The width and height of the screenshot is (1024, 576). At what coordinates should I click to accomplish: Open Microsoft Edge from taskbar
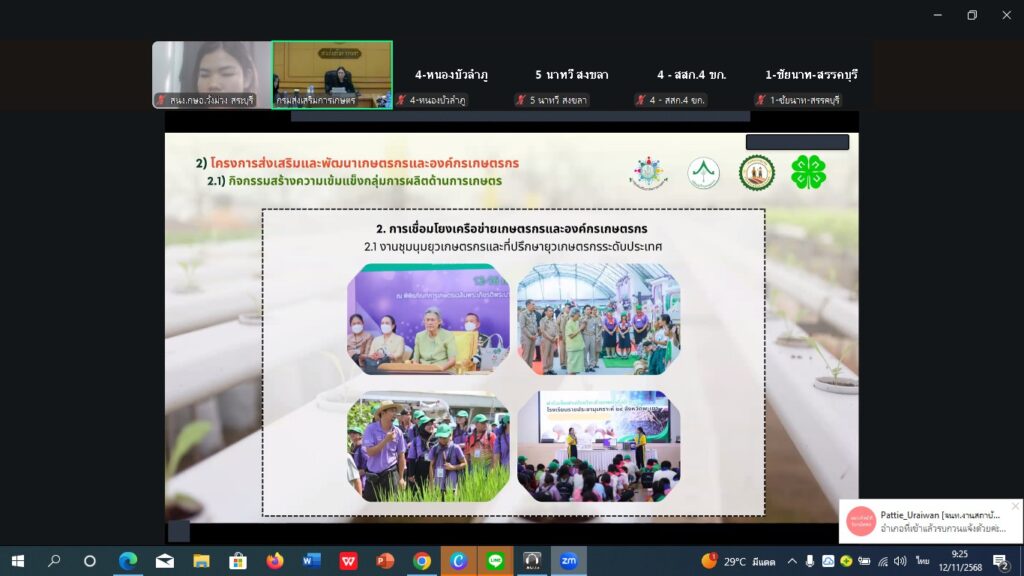(128, 561)
